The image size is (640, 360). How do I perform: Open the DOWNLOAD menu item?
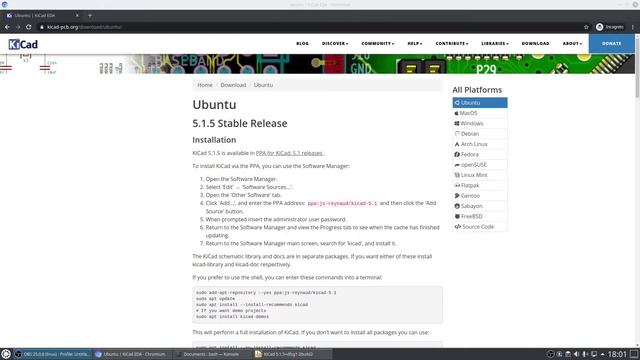536,43
